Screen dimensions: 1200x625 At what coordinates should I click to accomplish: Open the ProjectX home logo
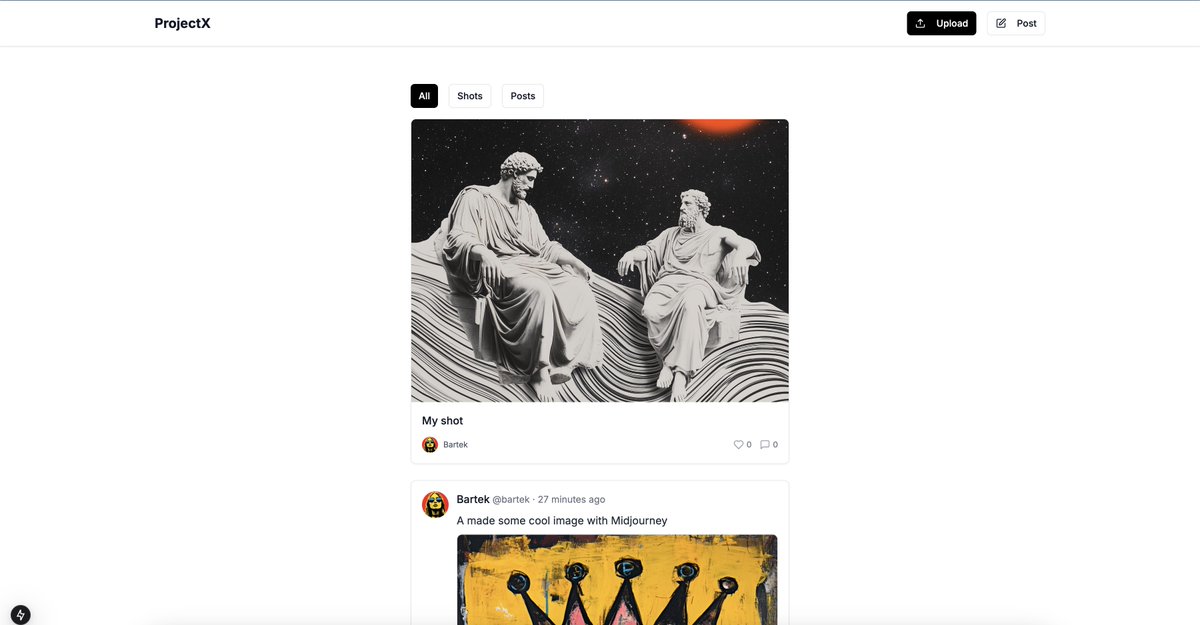182,23
